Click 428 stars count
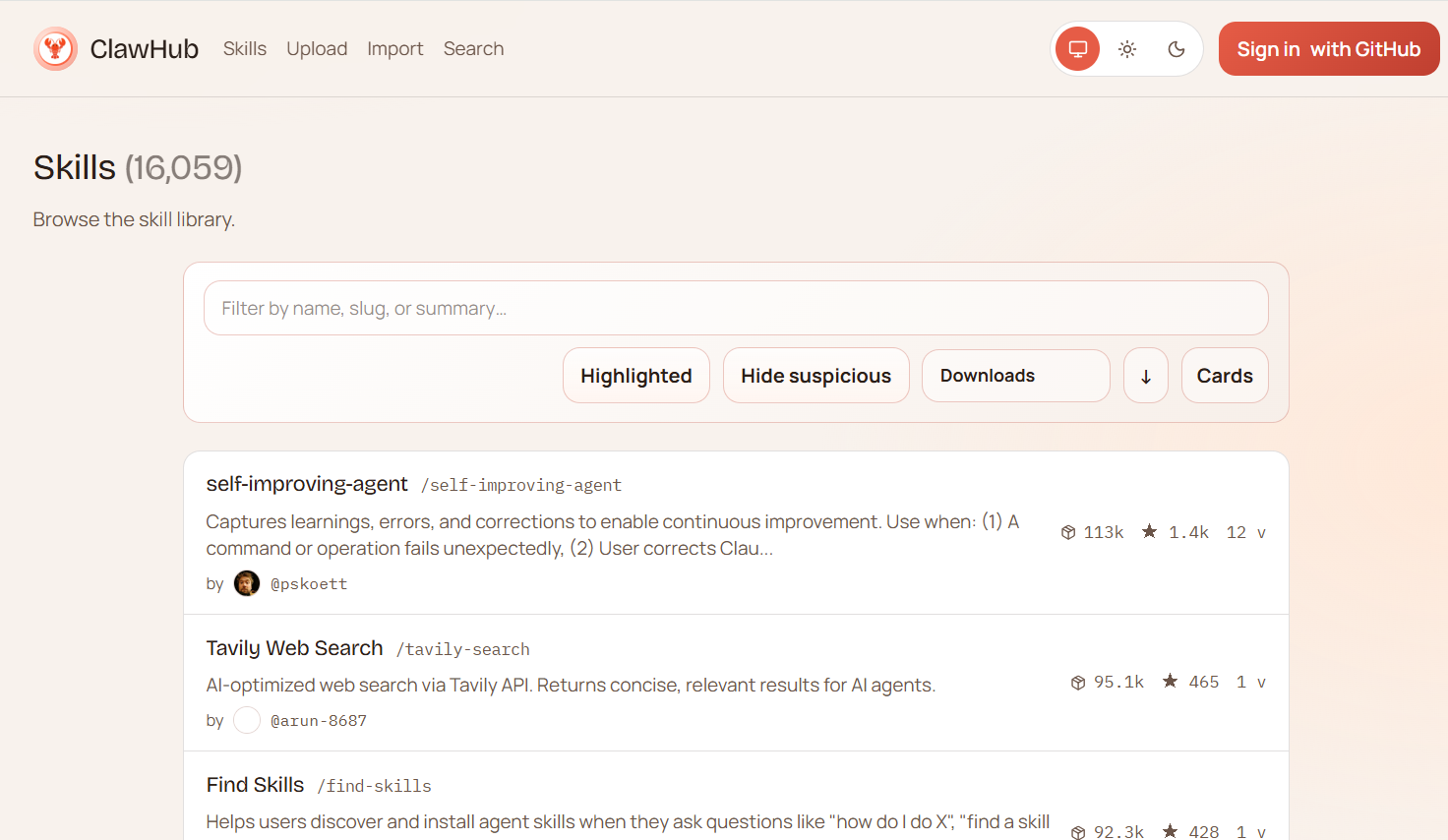1448x840 pixels. (x=1204, y=832)
